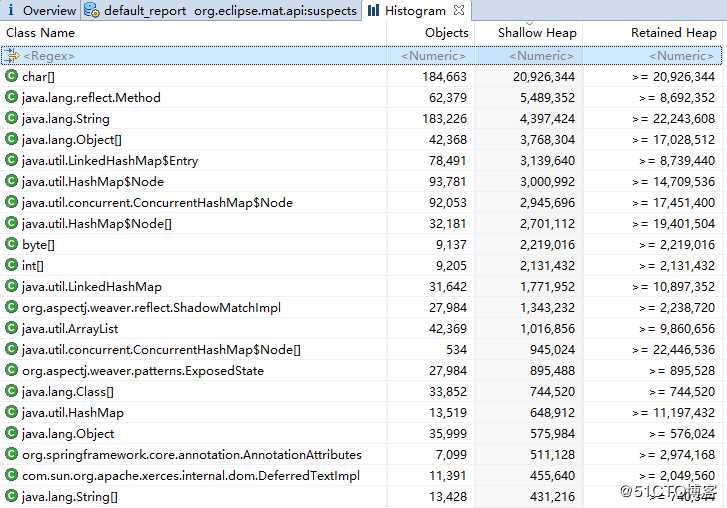The height and width of the screenshot is (508, 727).
Task: Sort by Retained Heap column header
Action: (x=673, y=33)
